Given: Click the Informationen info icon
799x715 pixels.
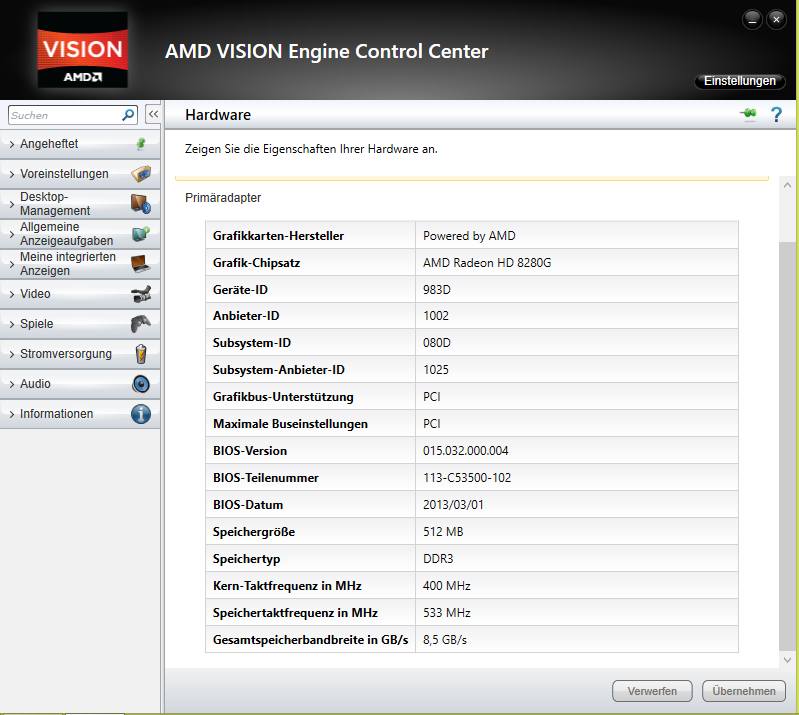Looking at the screenshot, I should point(141,414).
